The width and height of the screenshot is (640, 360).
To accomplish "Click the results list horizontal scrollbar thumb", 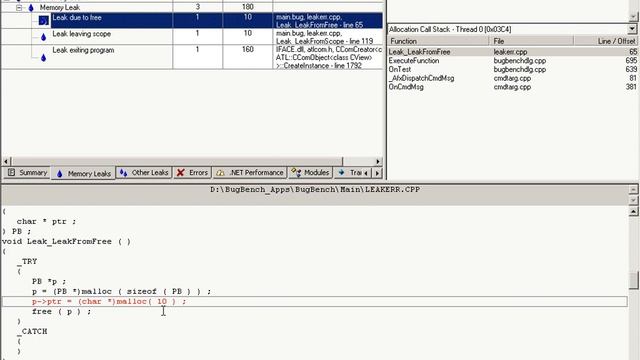I will (177, 161).
